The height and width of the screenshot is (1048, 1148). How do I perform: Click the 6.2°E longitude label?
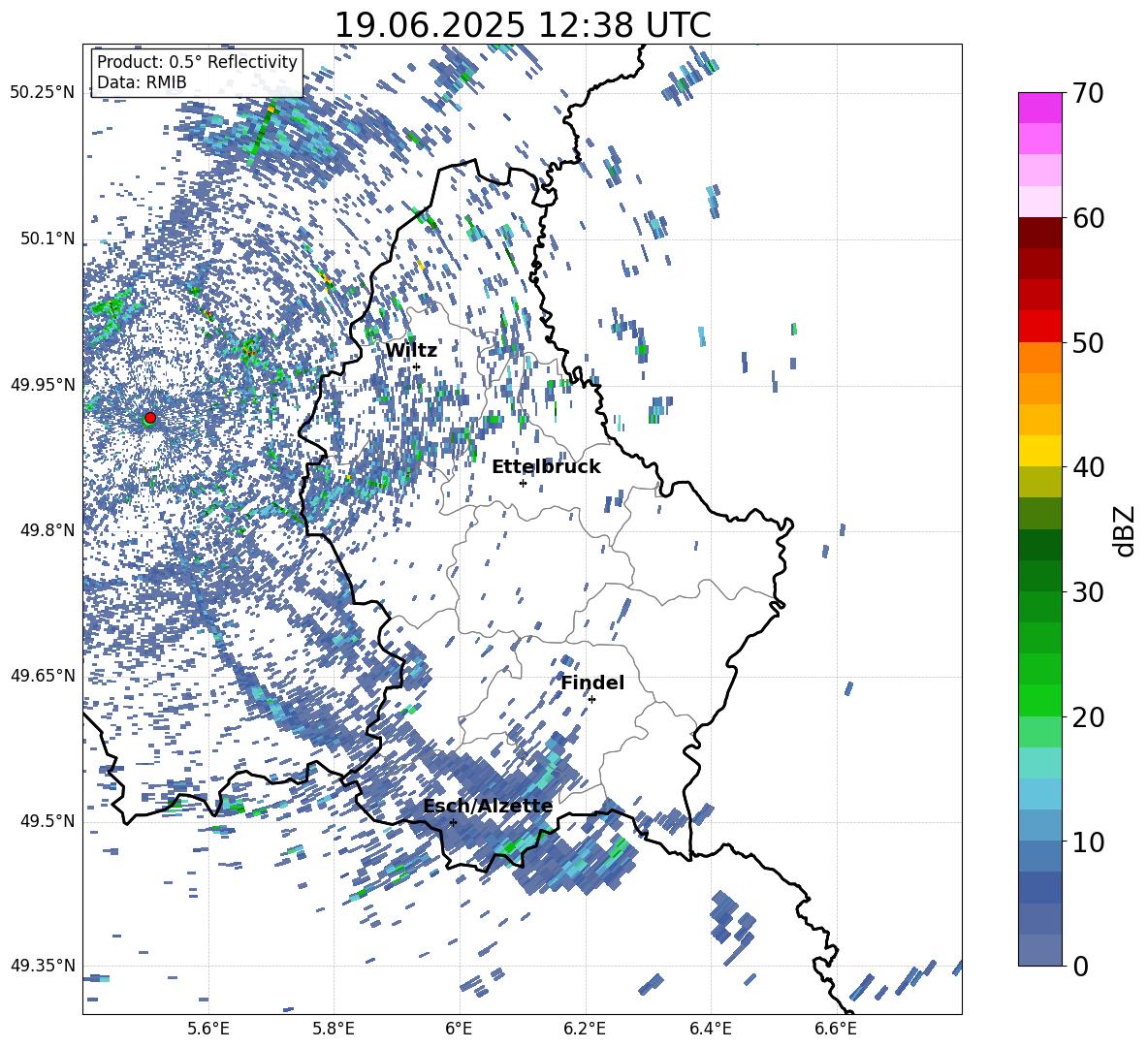click(585, 1029)
